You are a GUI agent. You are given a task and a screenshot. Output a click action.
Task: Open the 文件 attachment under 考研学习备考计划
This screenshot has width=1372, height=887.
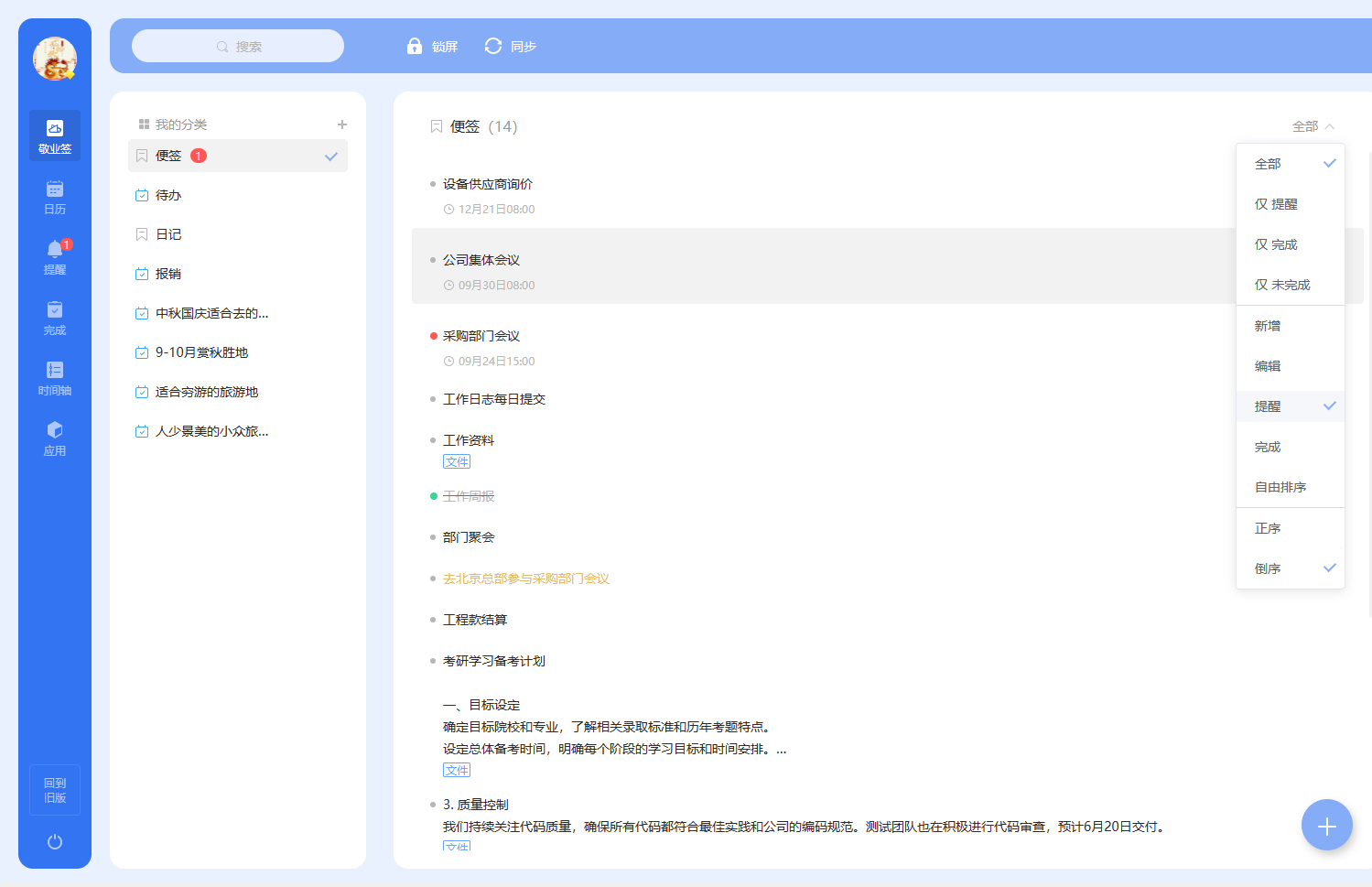coord(457,770)
